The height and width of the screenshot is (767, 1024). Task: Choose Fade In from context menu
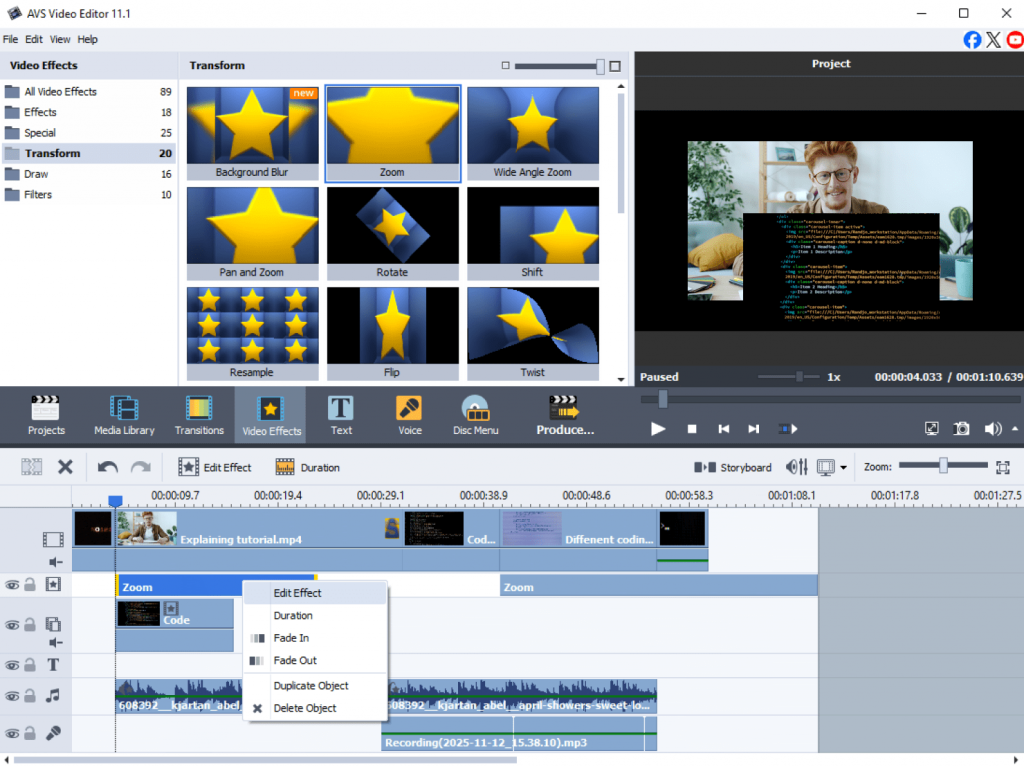291,638
